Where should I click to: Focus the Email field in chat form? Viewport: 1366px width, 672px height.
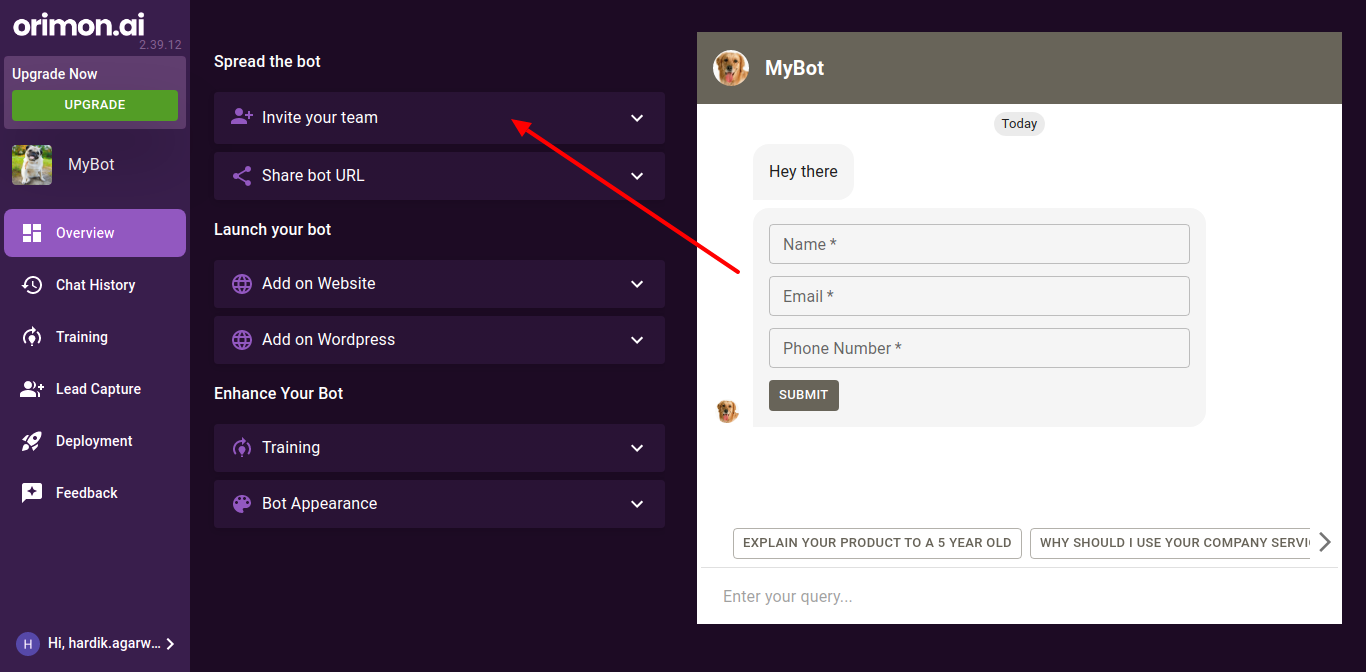tap(978, 296)
